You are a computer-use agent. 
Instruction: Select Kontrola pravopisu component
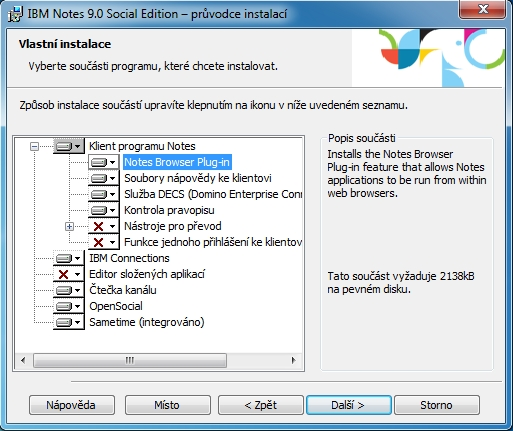tap(169, 210)
